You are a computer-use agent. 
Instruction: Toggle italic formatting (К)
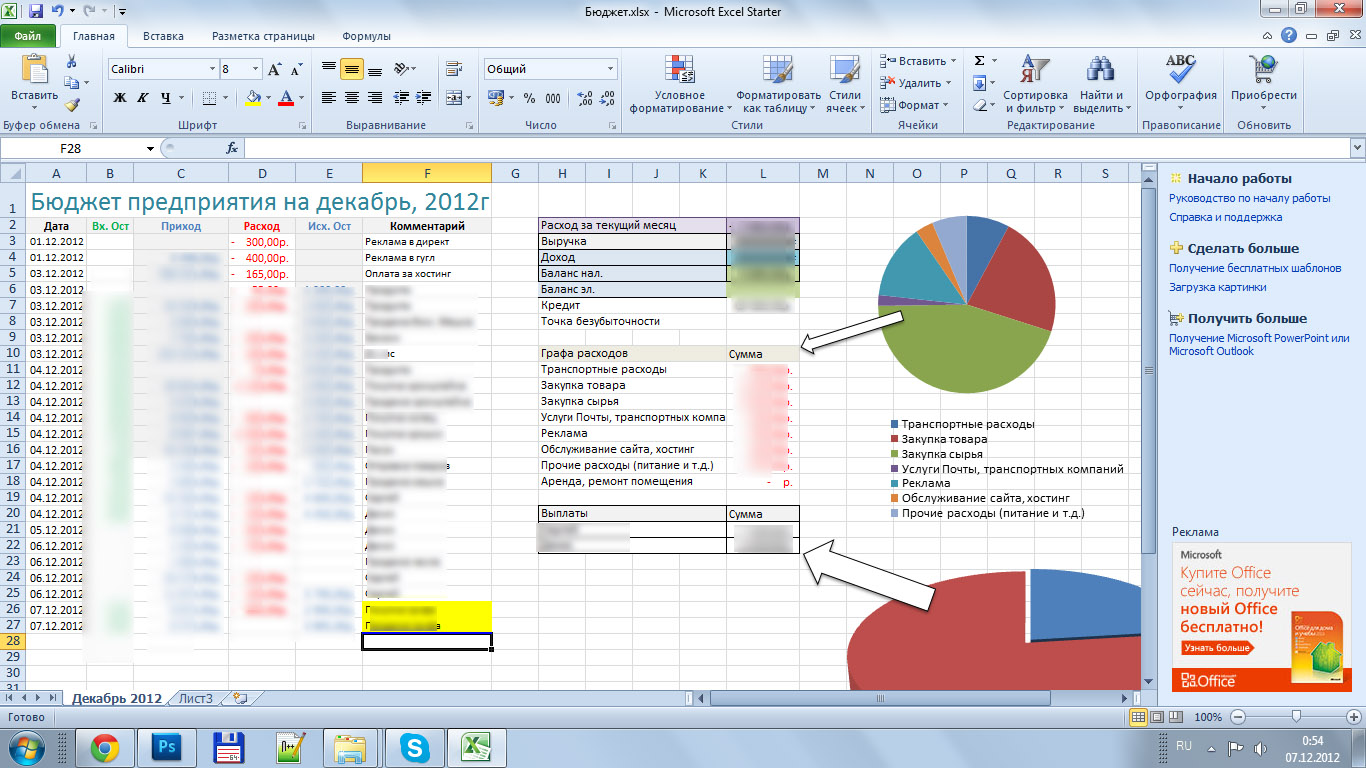coord(143,98)
